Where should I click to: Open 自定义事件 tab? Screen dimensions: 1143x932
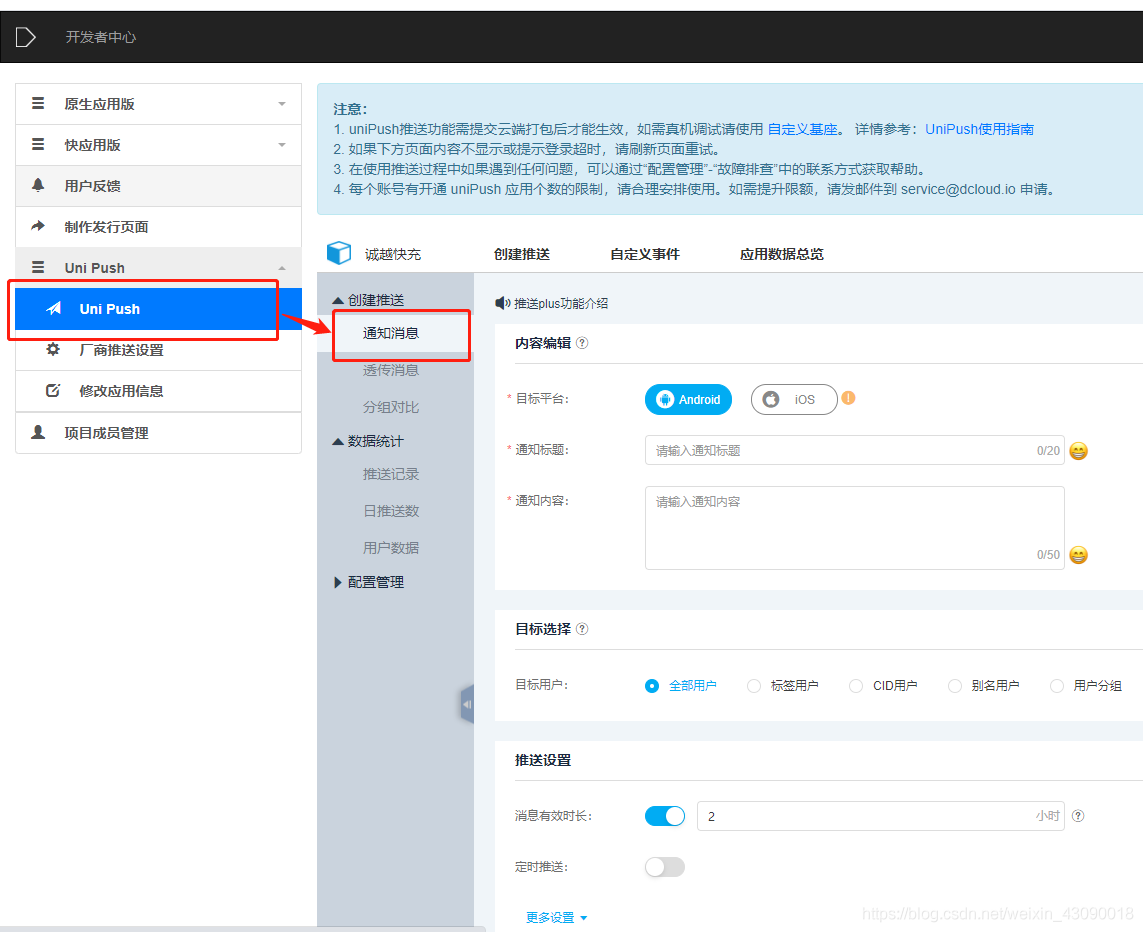point(645,254)
